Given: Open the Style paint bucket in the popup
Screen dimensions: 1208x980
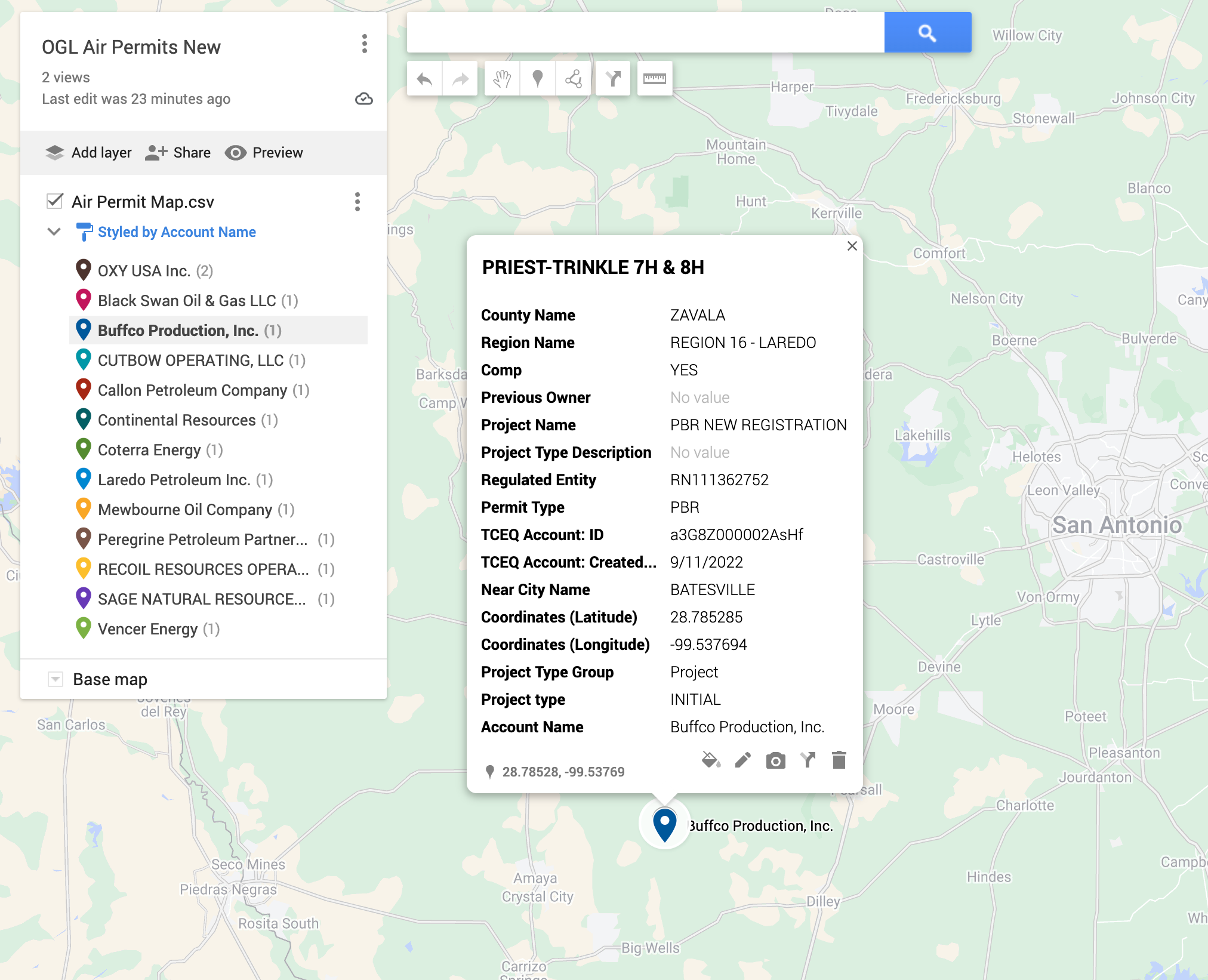Looking at the screenshot, I should [x=710, y=760].
